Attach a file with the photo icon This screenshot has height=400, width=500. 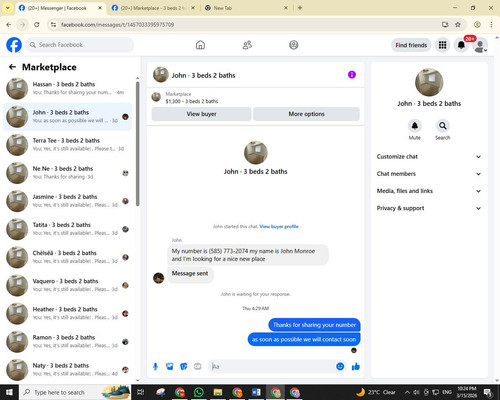[170, 367]
